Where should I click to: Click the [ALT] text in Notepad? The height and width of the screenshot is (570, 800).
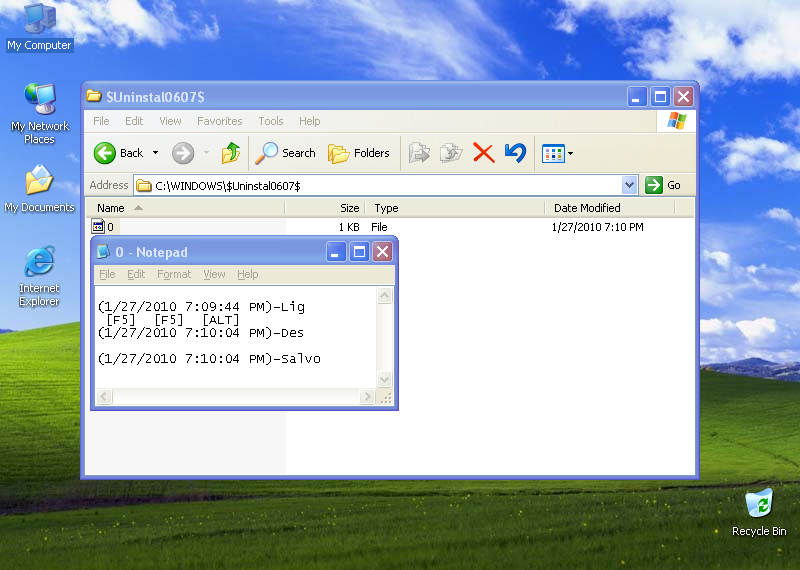coord(220,320)
